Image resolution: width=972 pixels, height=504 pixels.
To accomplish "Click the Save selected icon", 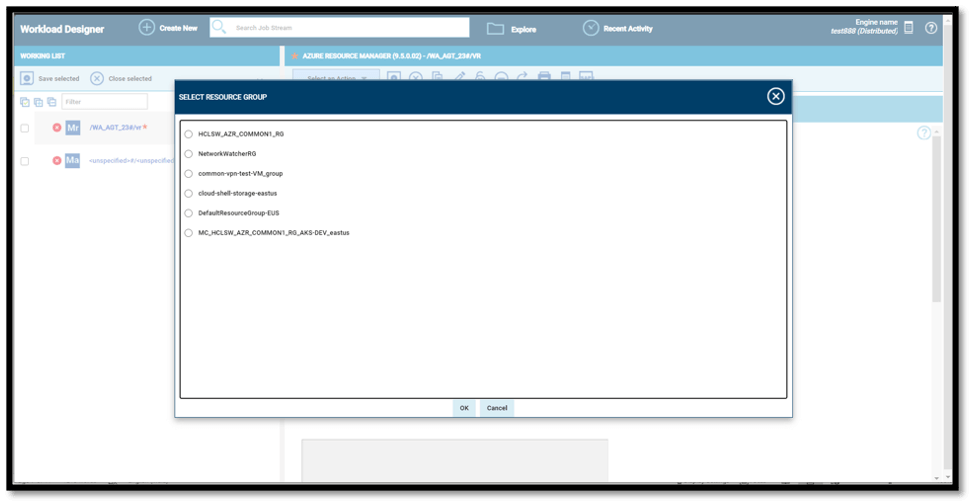I will point(27,79).
